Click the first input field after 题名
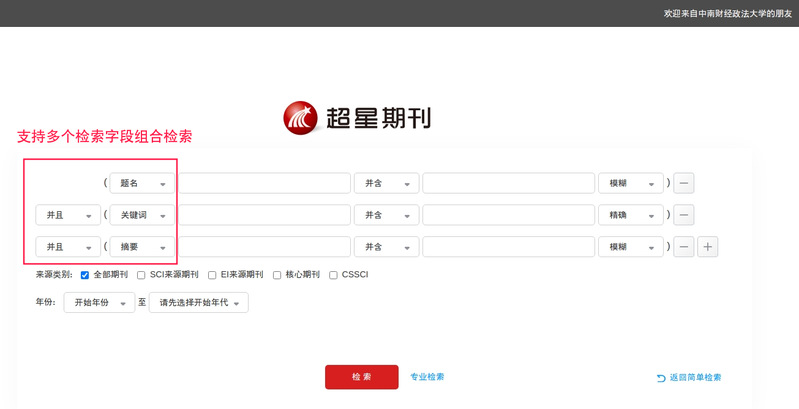Screen dimensions: 799x409 [264, 183]
